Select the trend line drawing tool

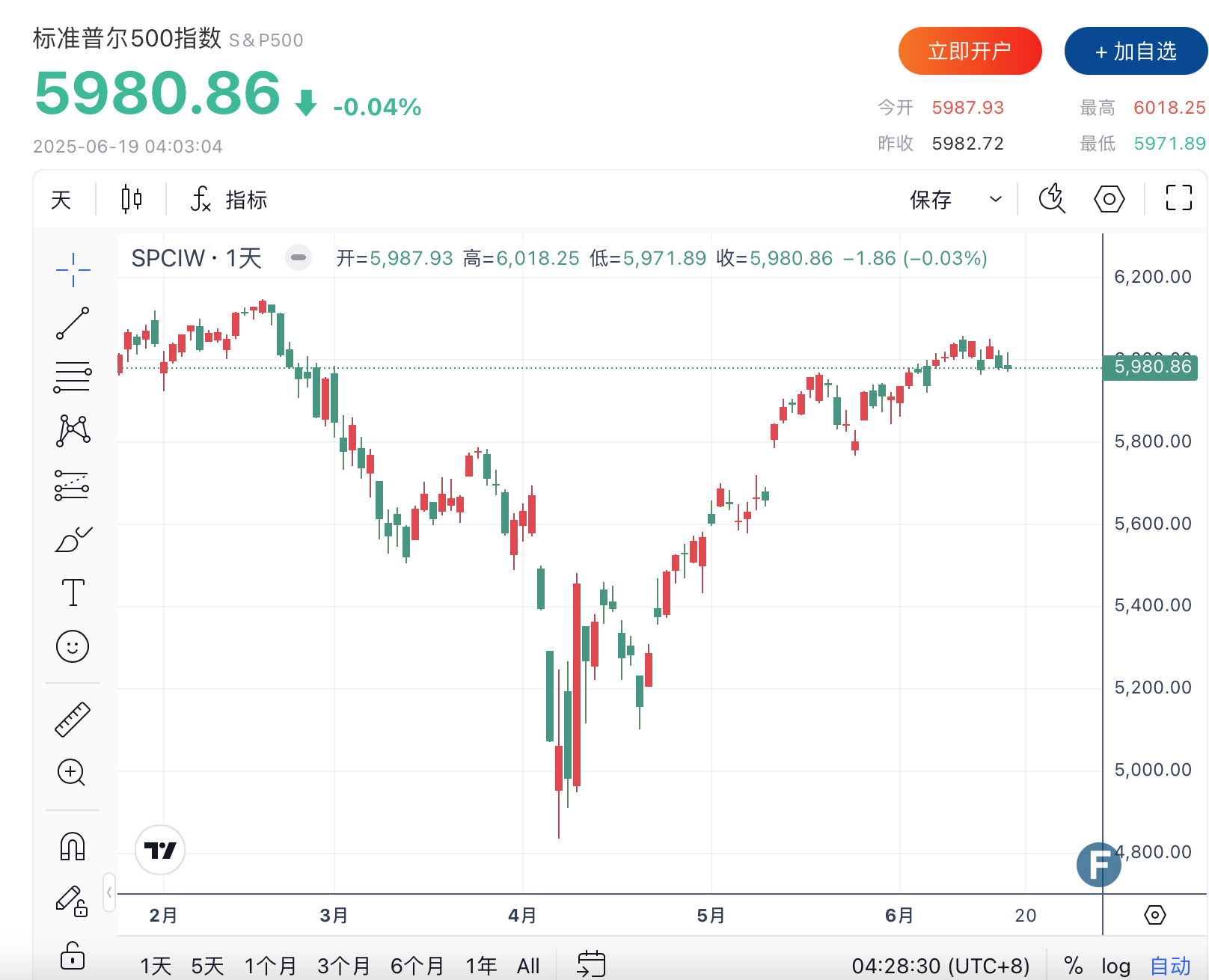[x=73, y=323]
